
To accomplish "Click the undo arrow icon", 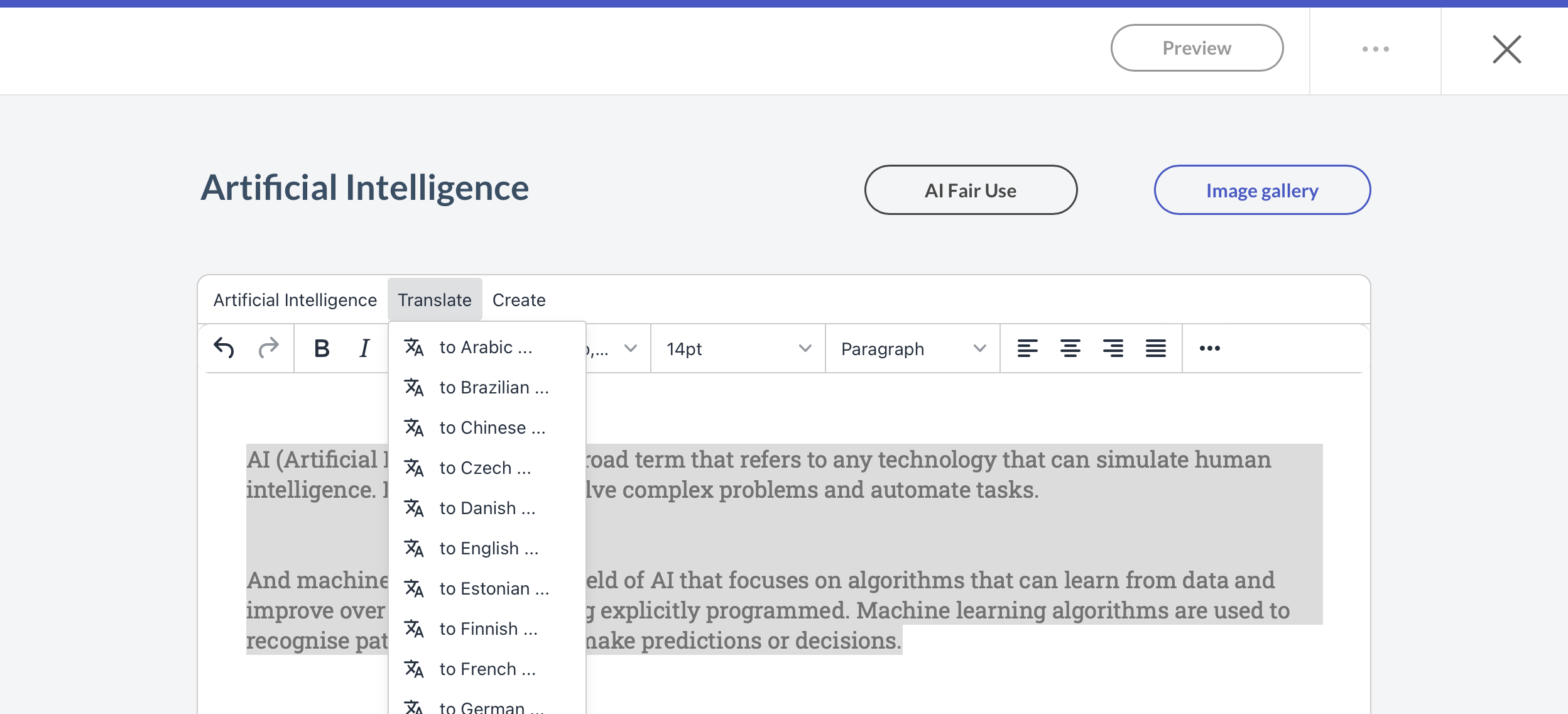I will (224, 348).
